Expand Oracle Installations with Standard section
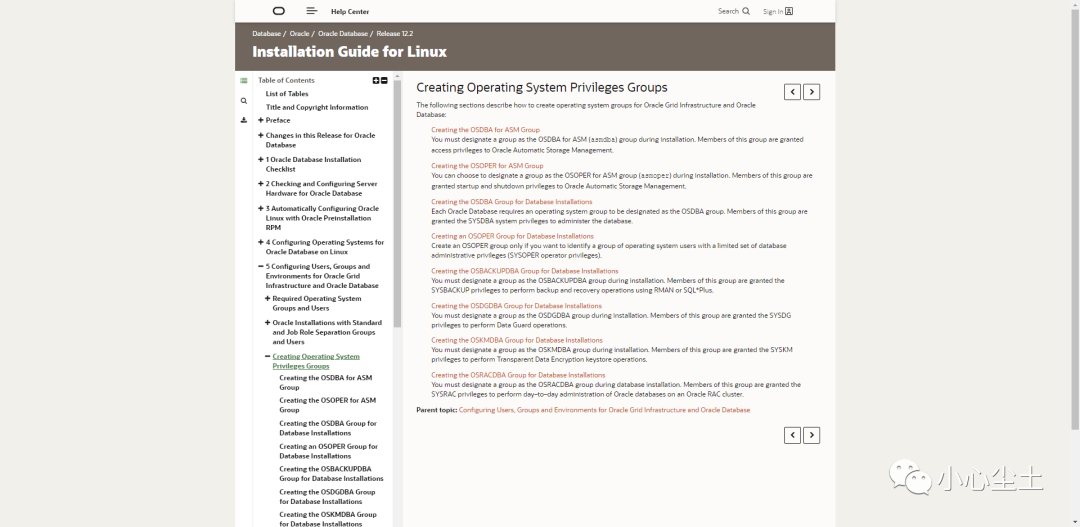Screen dimensions: 1080x527 point(267,322)
